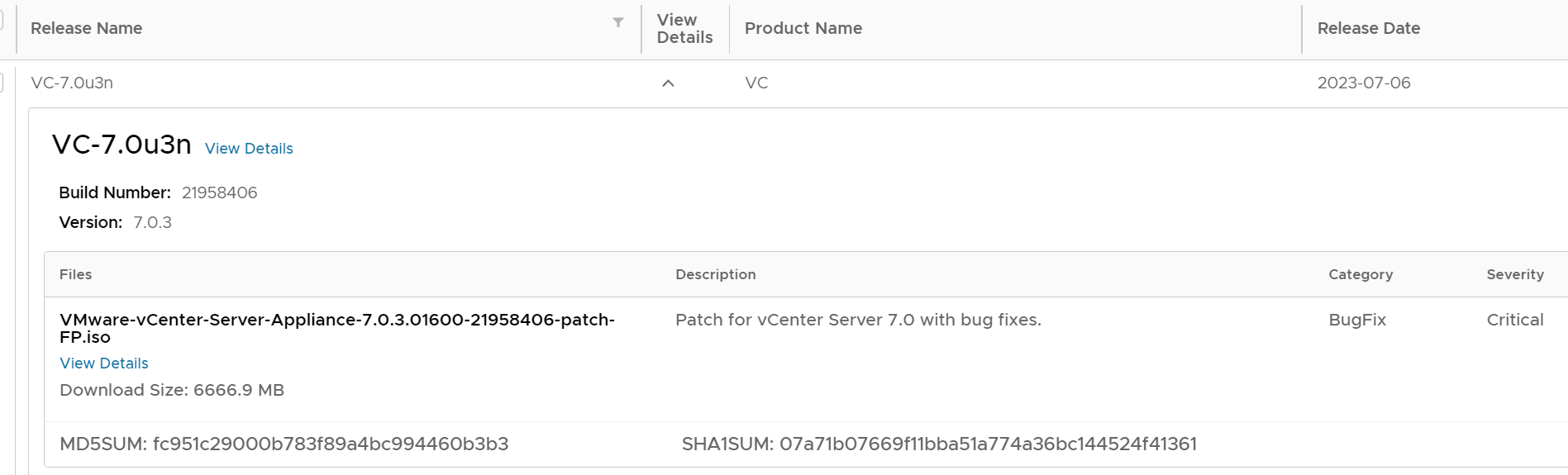
Task: Click the Category column header
Action: (1361, 274)
